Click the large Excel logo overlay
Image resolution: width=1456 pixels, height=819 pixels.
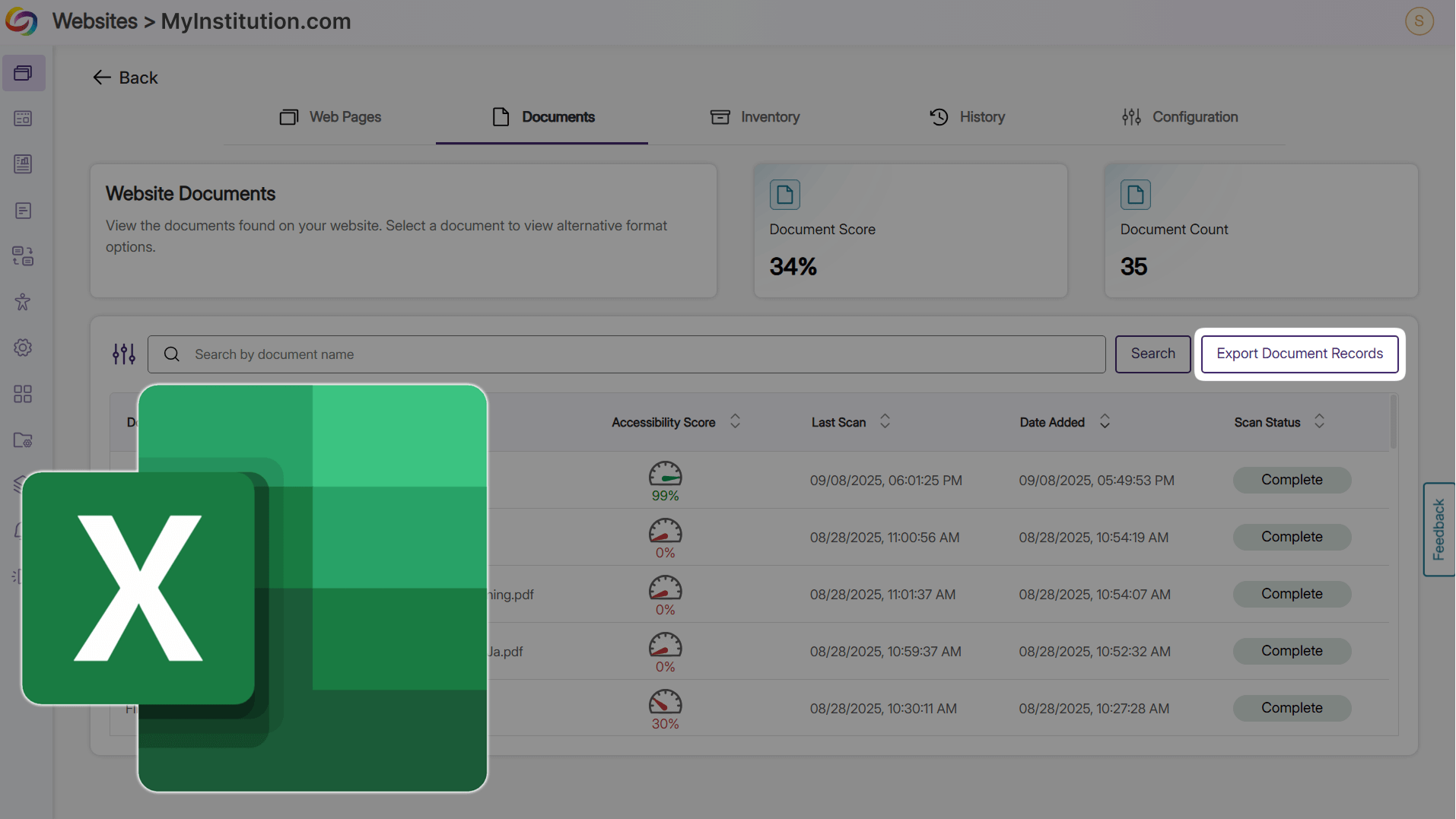[x=304, y=587]
